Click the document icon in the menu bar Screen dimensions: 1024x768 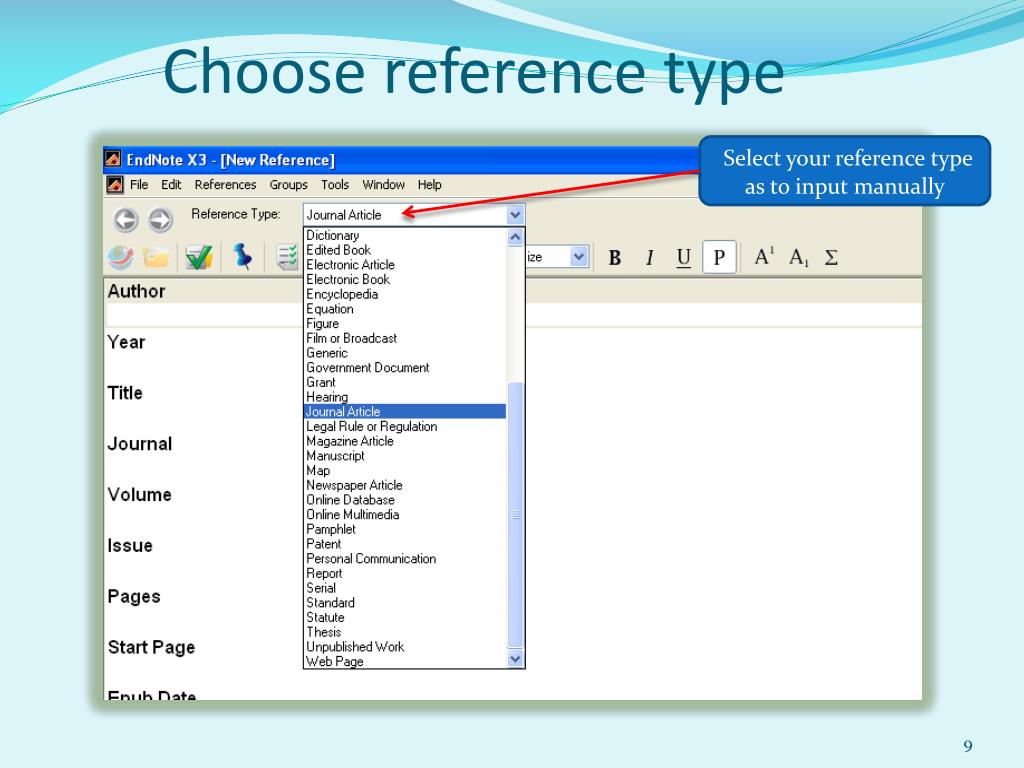[x=115, y=185]
